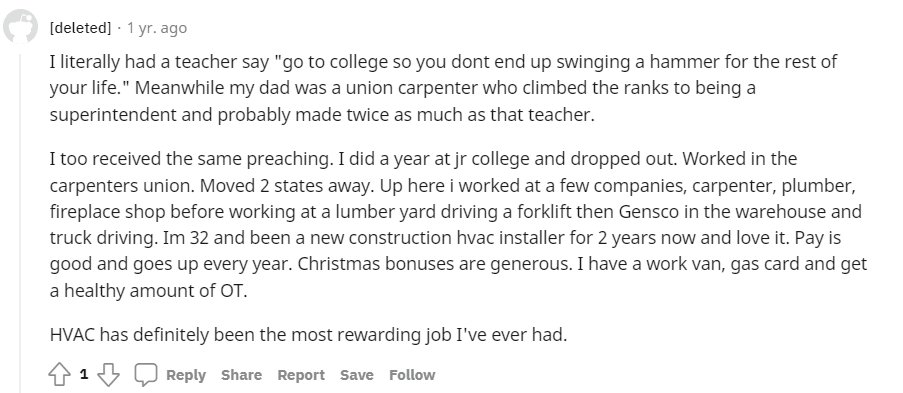Save this comment

coord(356,375)
